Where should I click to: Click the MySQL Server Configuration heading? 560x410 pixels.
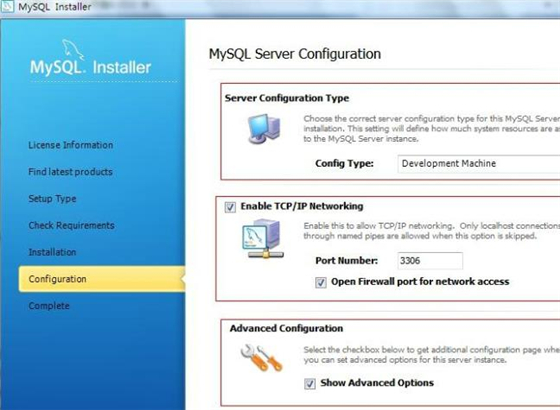[x=295, y=54]
